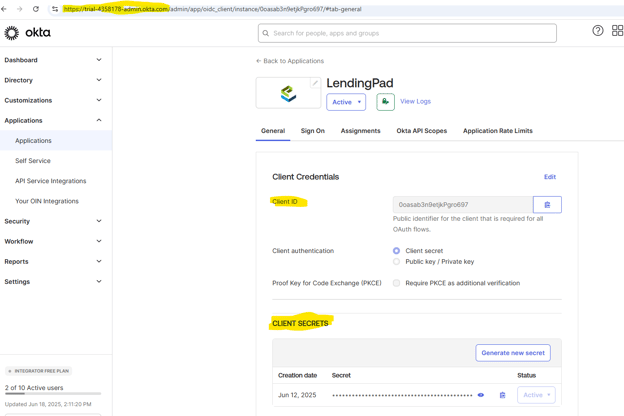The image size is (624, 416).
Task: Expand the Workflow menu
Action: point(53,241)
